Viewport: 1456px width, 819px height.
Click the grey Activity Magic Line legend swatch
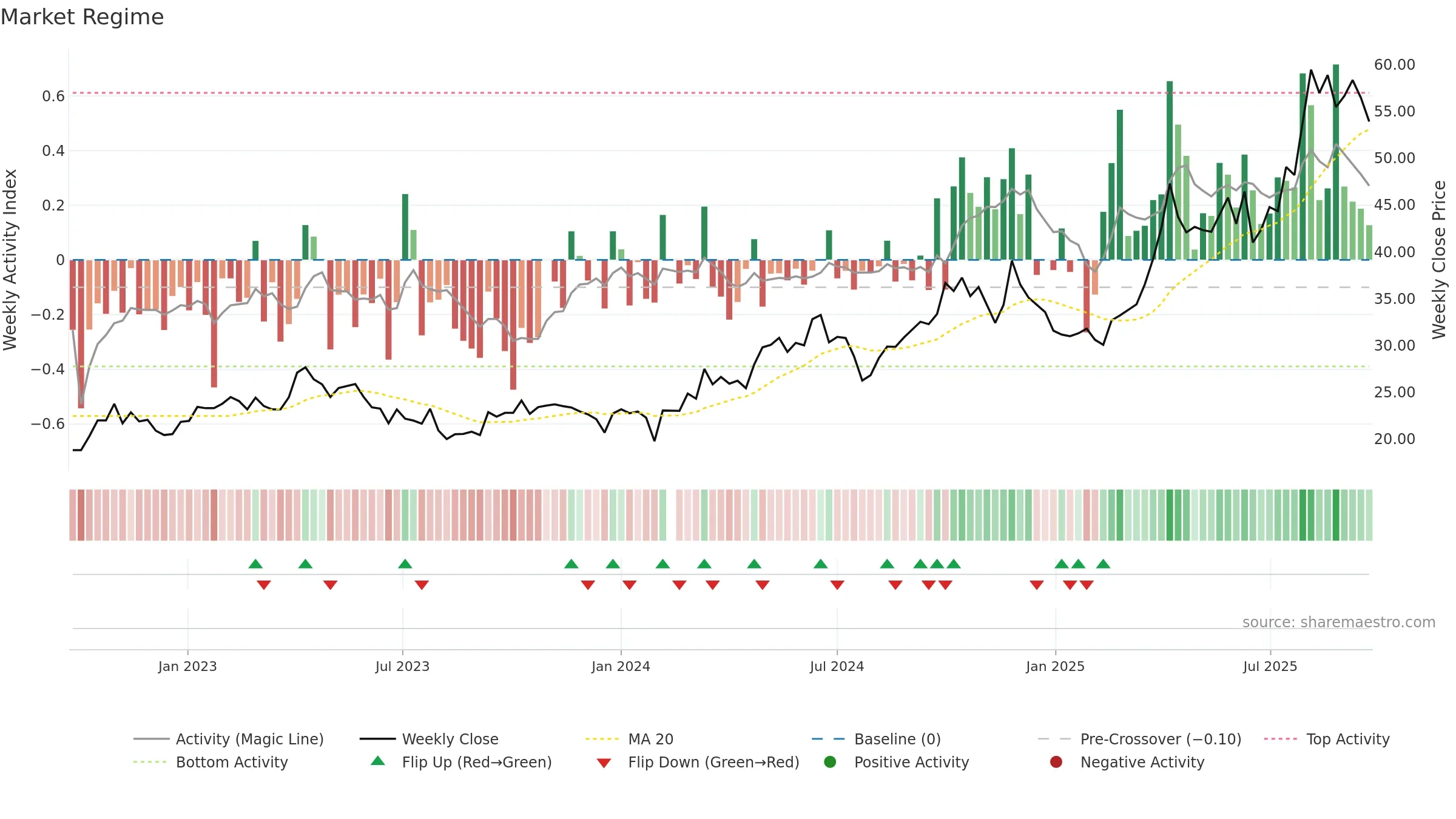click(x=151, y=739)
